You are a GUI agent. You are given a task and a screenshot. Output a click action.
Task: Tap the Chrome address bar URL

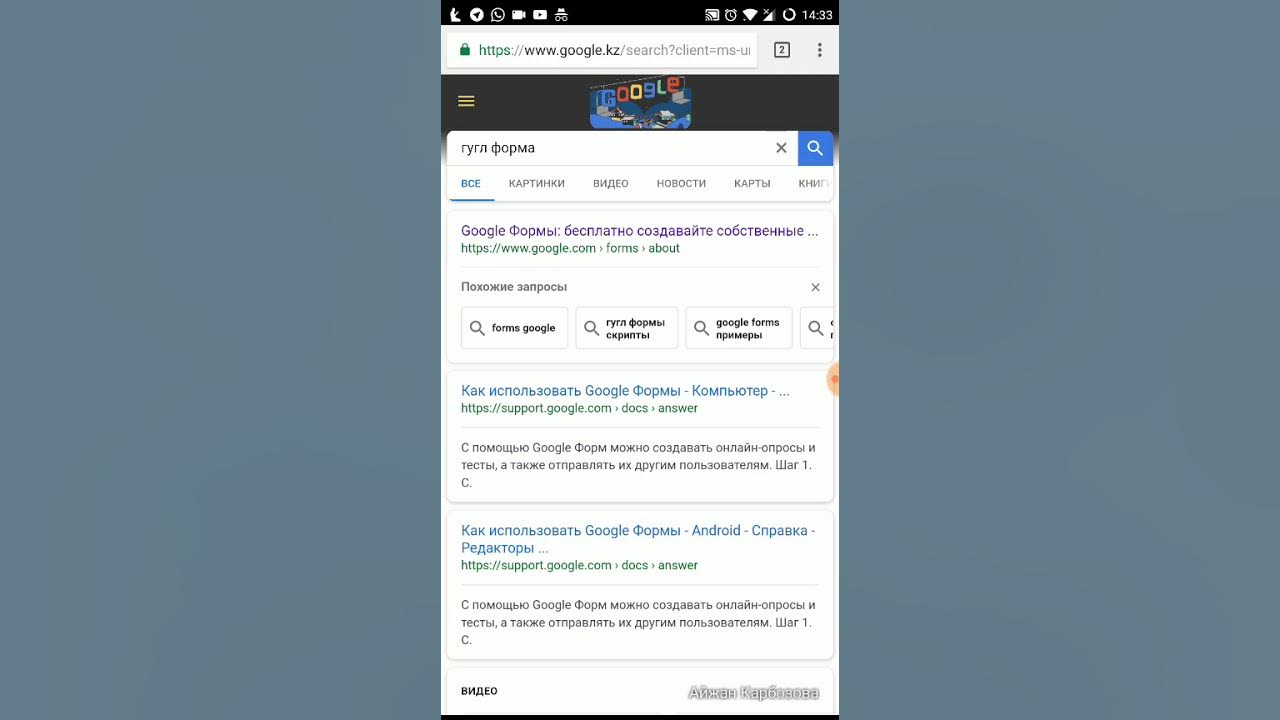tap(614, 50)
